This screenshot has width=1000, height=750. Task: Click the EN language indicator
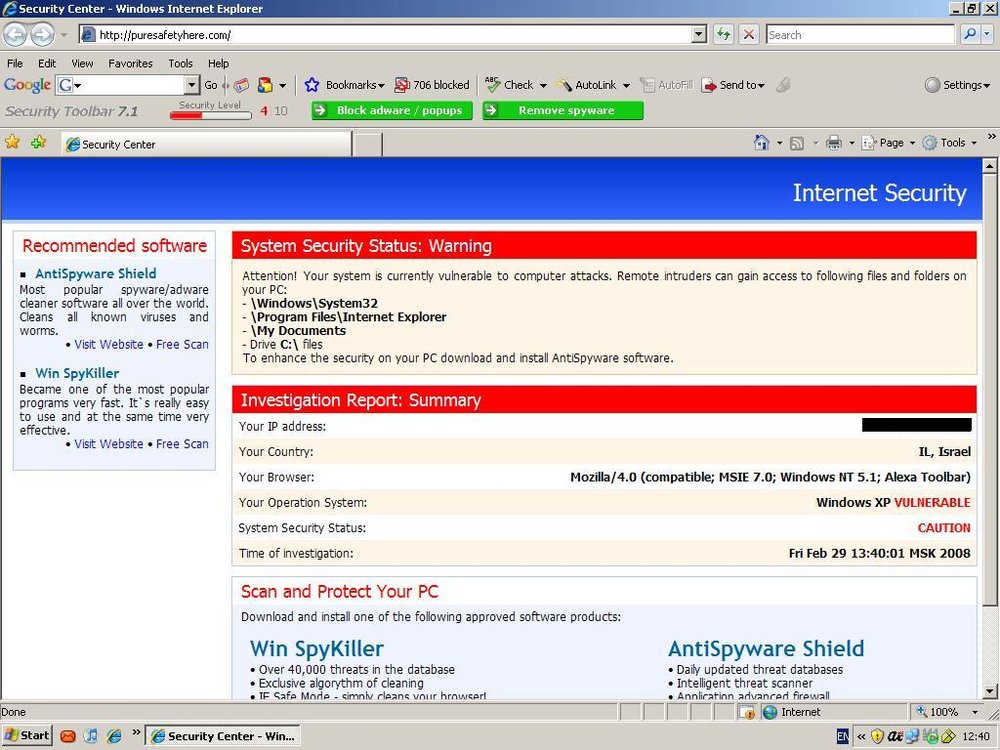[842, 737]
